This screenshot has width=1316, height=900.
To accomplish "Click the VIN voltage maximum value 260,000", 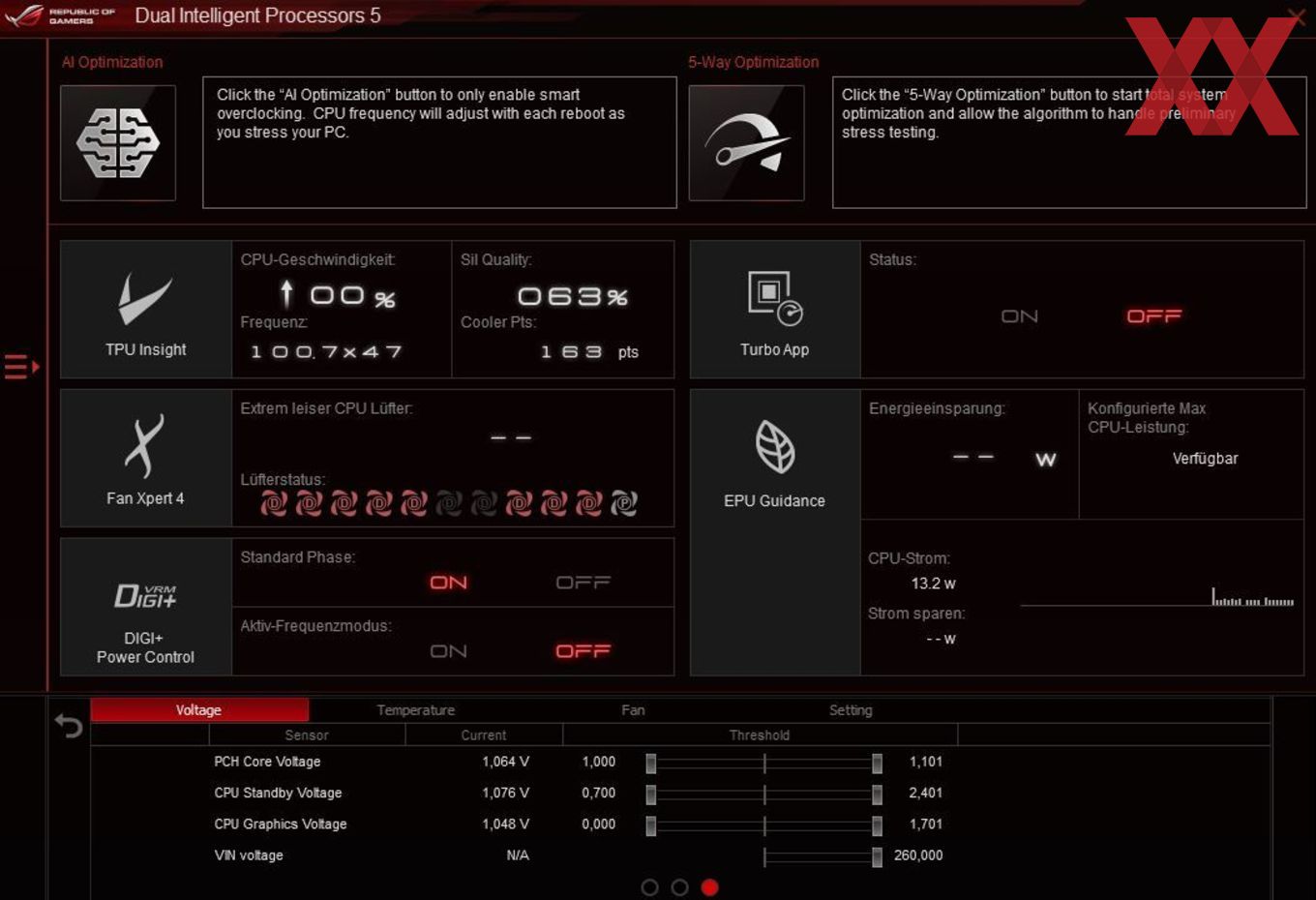I will tap(918, 855).
